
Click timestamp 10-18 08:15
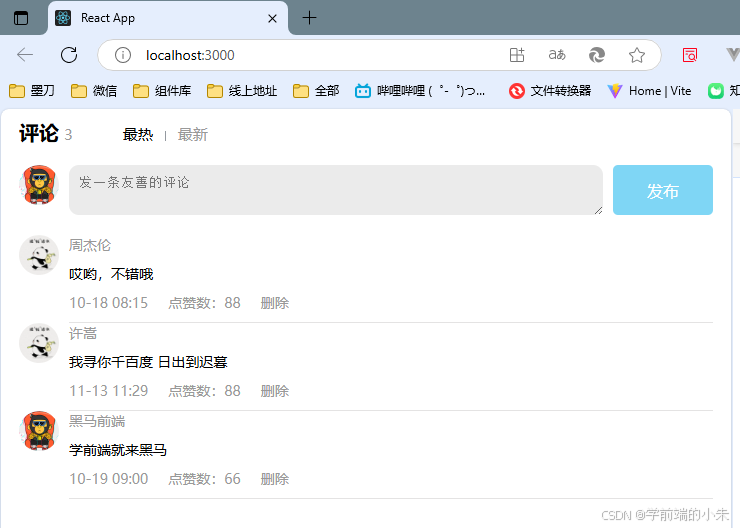tap(109, 303)
